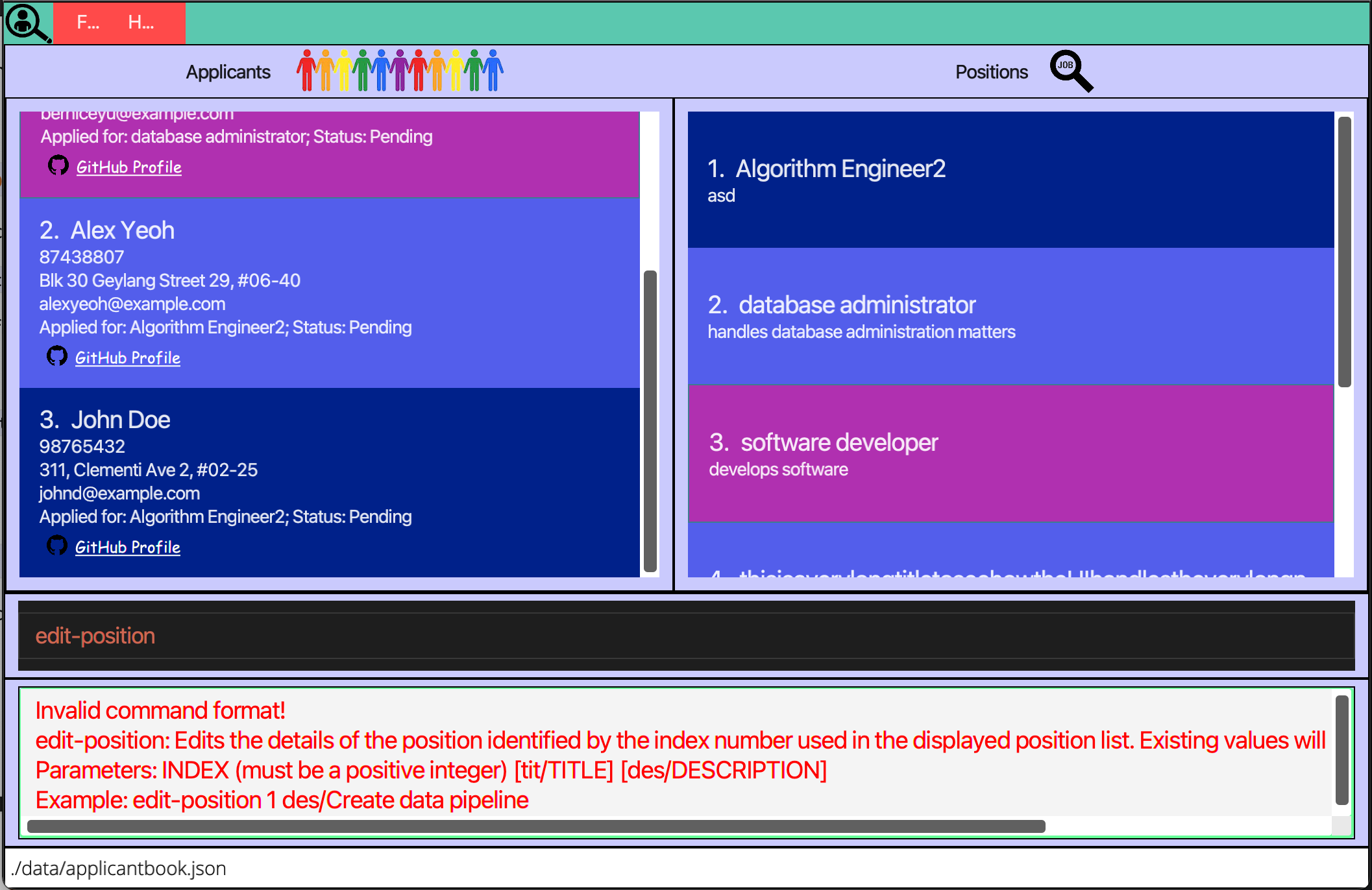Click GitHub icon in the database administrator applicant card
Viewport: 1372px width, 890px height.
[x=58, y=165]
